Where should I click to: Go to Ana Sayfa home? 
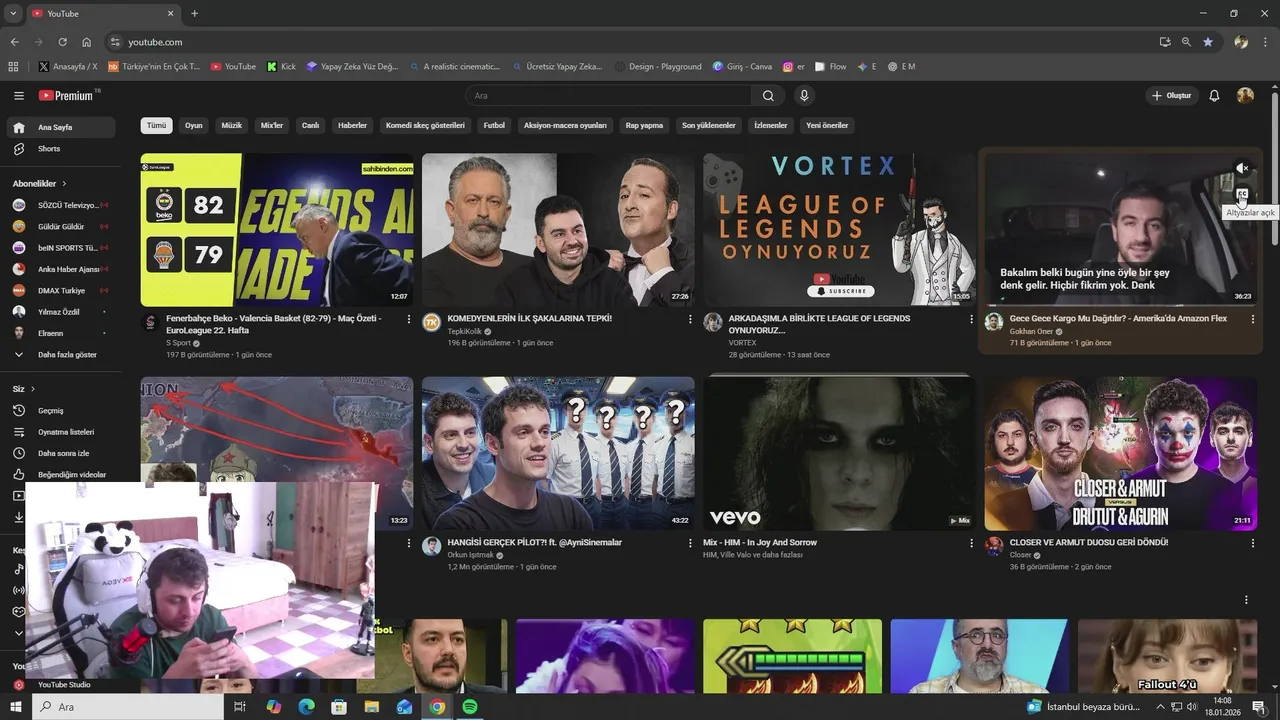point(61,128)
